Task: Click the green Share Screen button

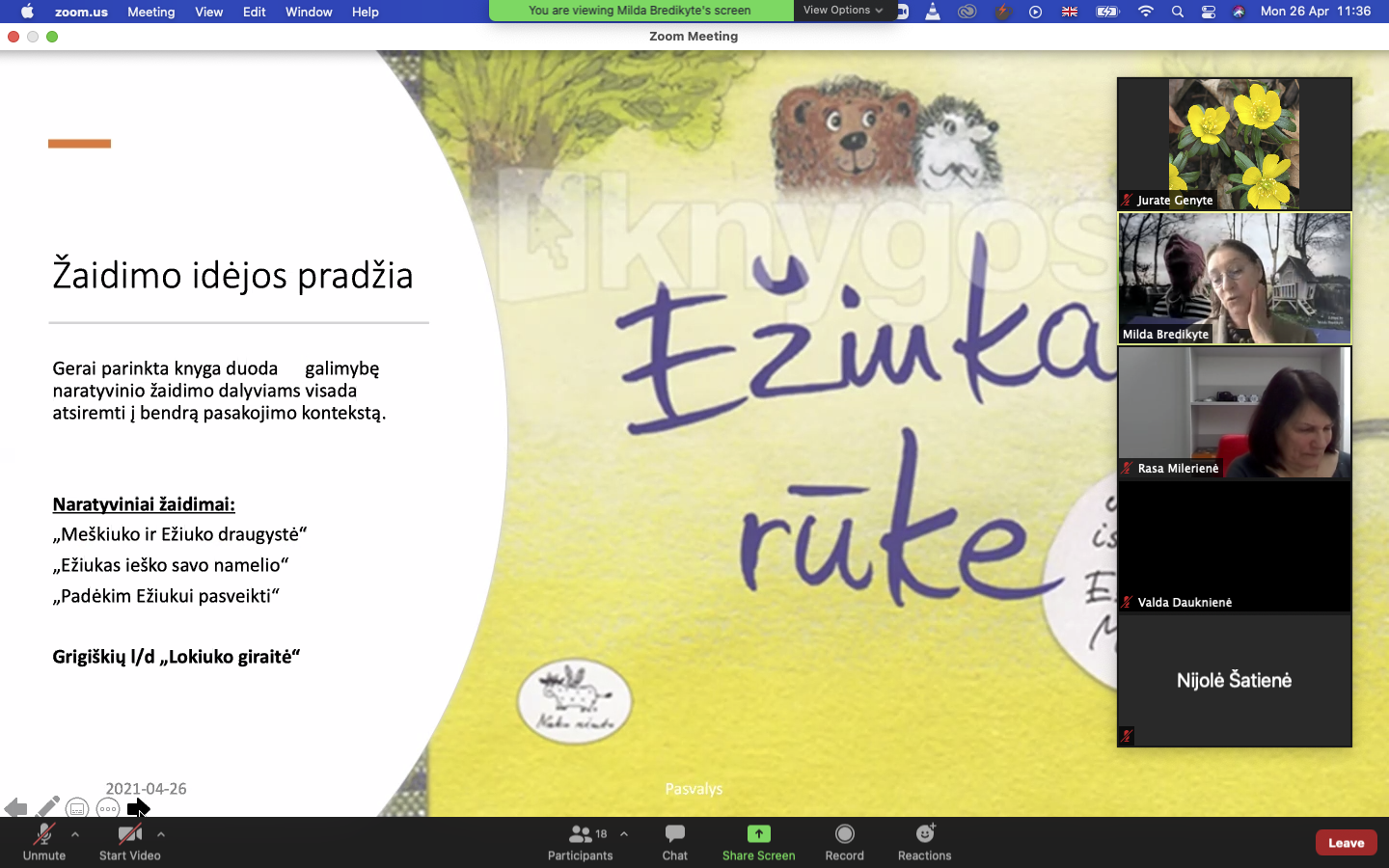Action: tap(759, 841)
